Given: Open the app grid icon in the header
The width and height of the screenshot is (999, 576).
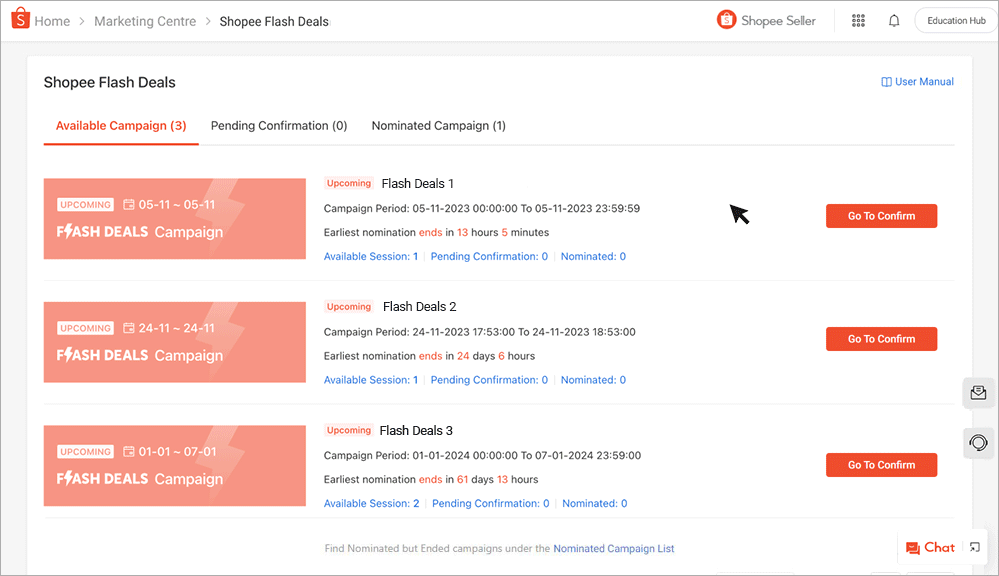Looking at the screenshot, I should (x=858, y=20).
